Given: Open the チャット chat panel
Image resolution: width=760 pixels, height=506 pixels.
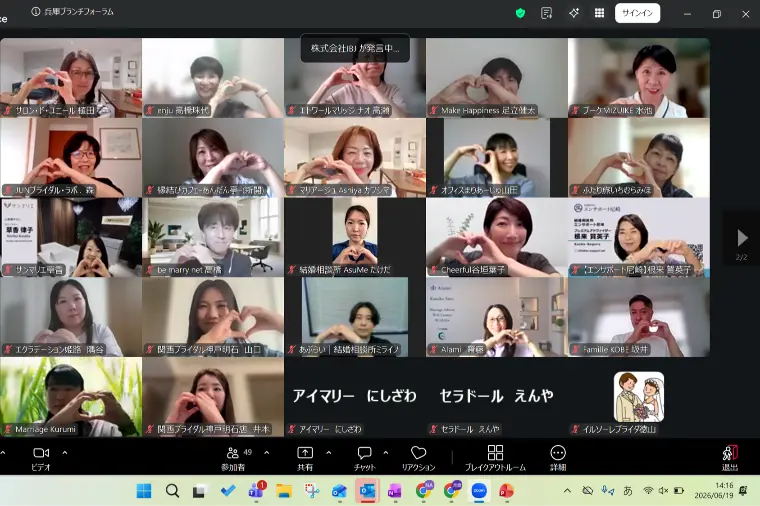Looking at the screenshot, I should (364, 458).
